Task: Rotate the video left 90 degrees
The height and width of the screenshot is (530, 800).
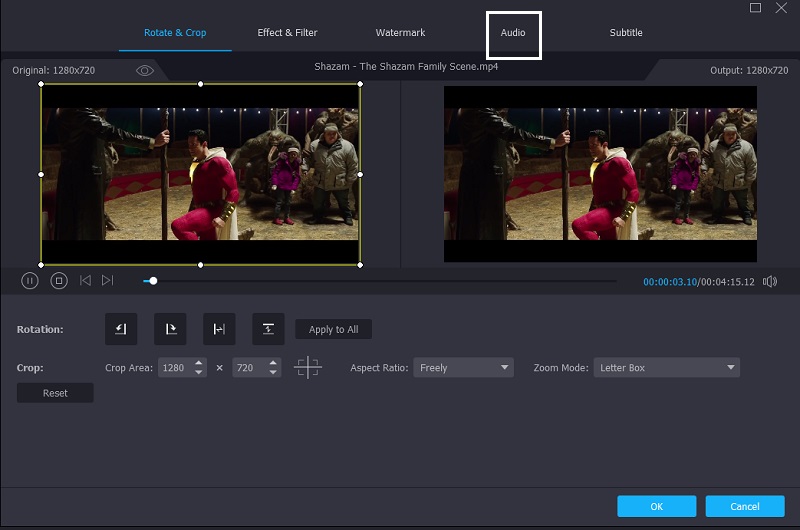Action: pyautogui.click(x=121, y=329)
